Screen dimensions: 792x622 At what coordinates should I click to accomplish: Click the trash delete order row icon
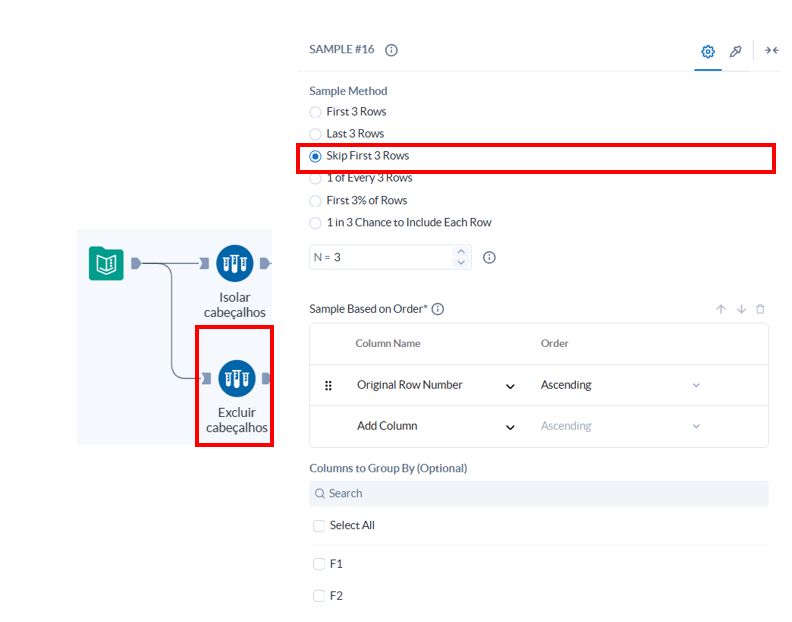point(760,309)
